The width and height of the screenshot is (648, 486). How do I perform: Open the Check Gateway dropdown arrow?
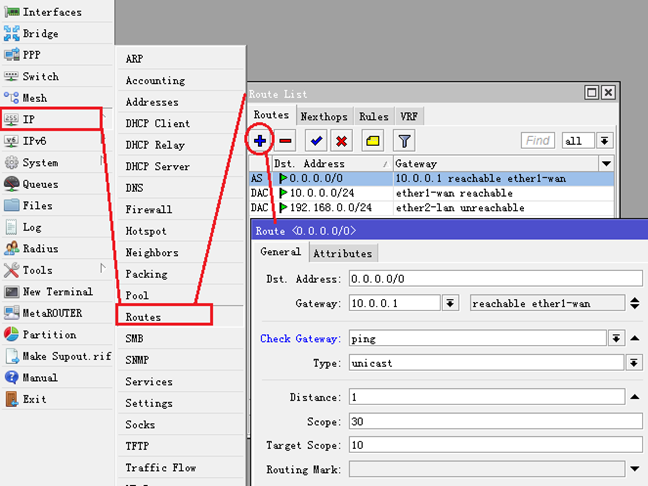click(x=617, y=339)
